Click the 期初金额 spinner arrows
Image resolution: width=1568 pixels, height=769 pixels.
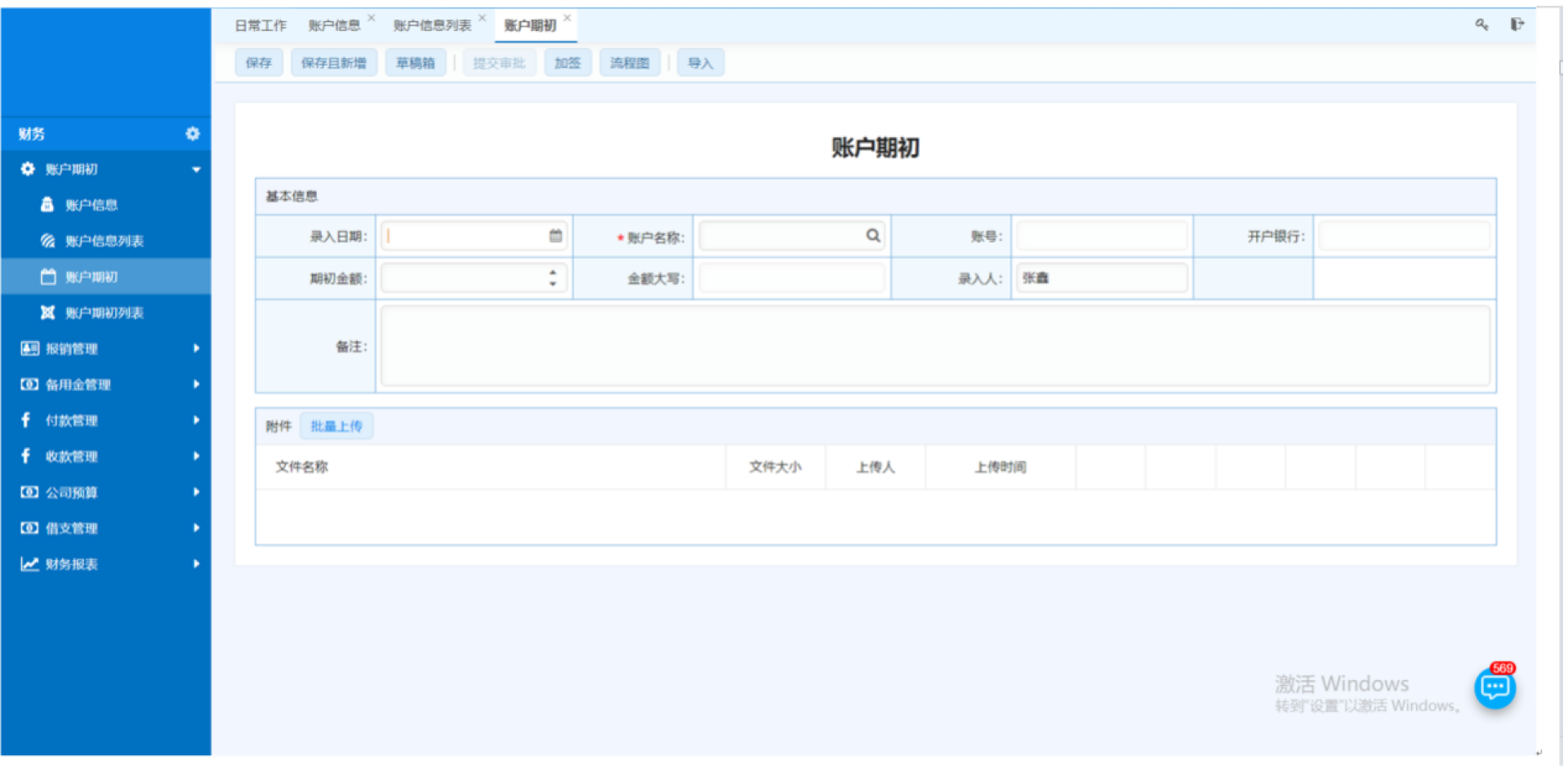[x=553, y=278]
